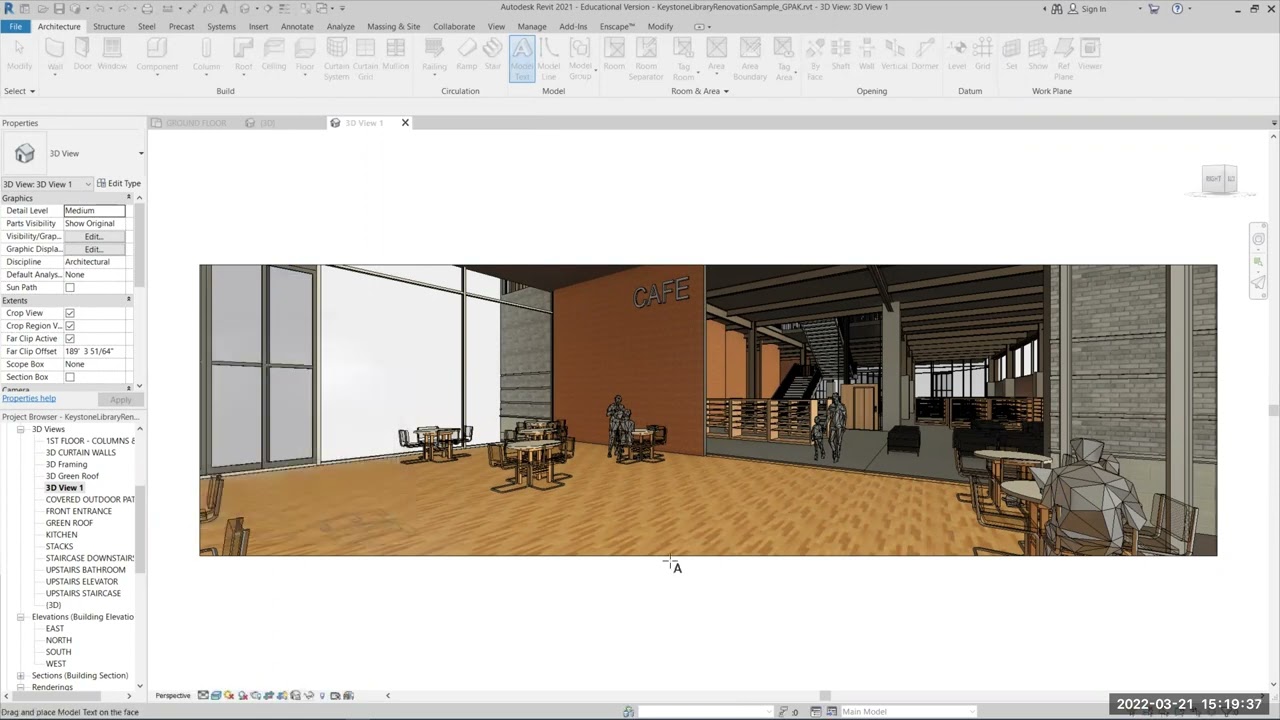Select the Room tool

(614, 54)
